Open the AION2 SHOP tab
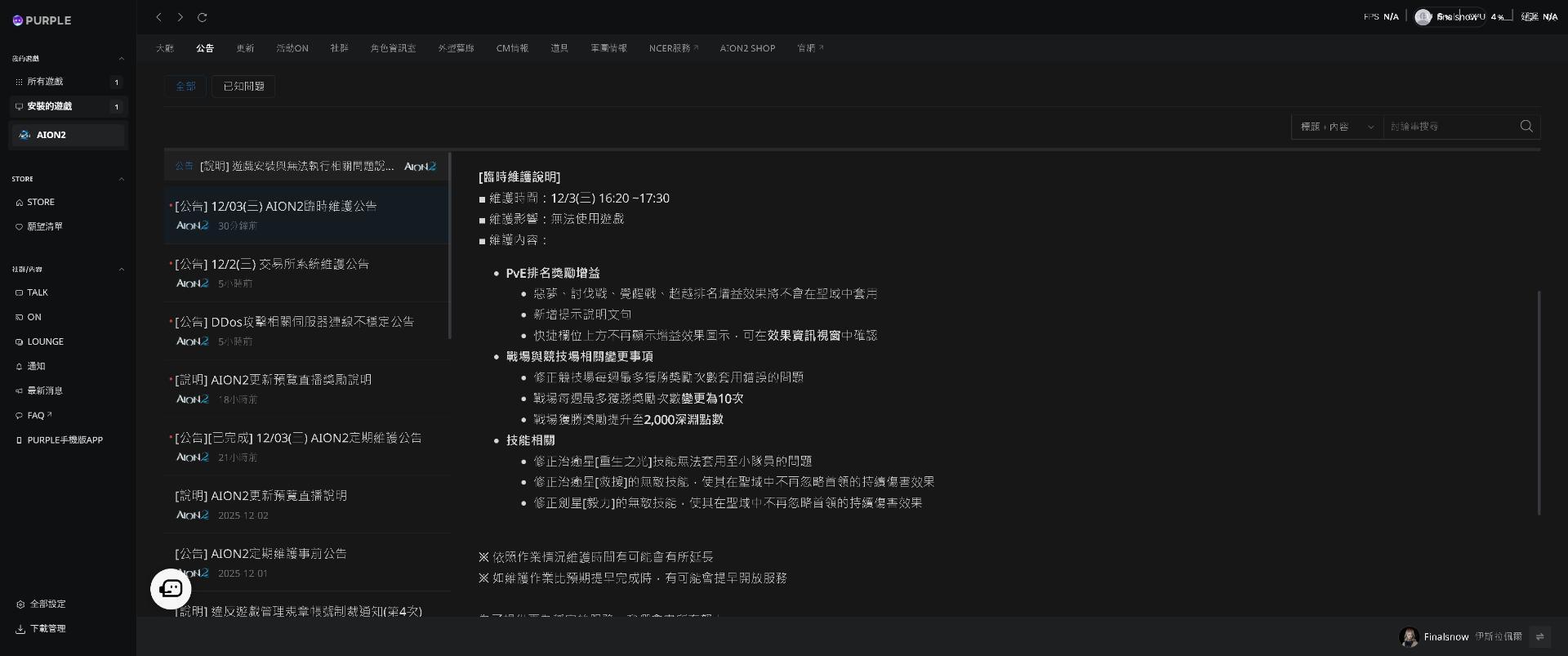This screenshot has width=1568, height=656. coord(747,48)
